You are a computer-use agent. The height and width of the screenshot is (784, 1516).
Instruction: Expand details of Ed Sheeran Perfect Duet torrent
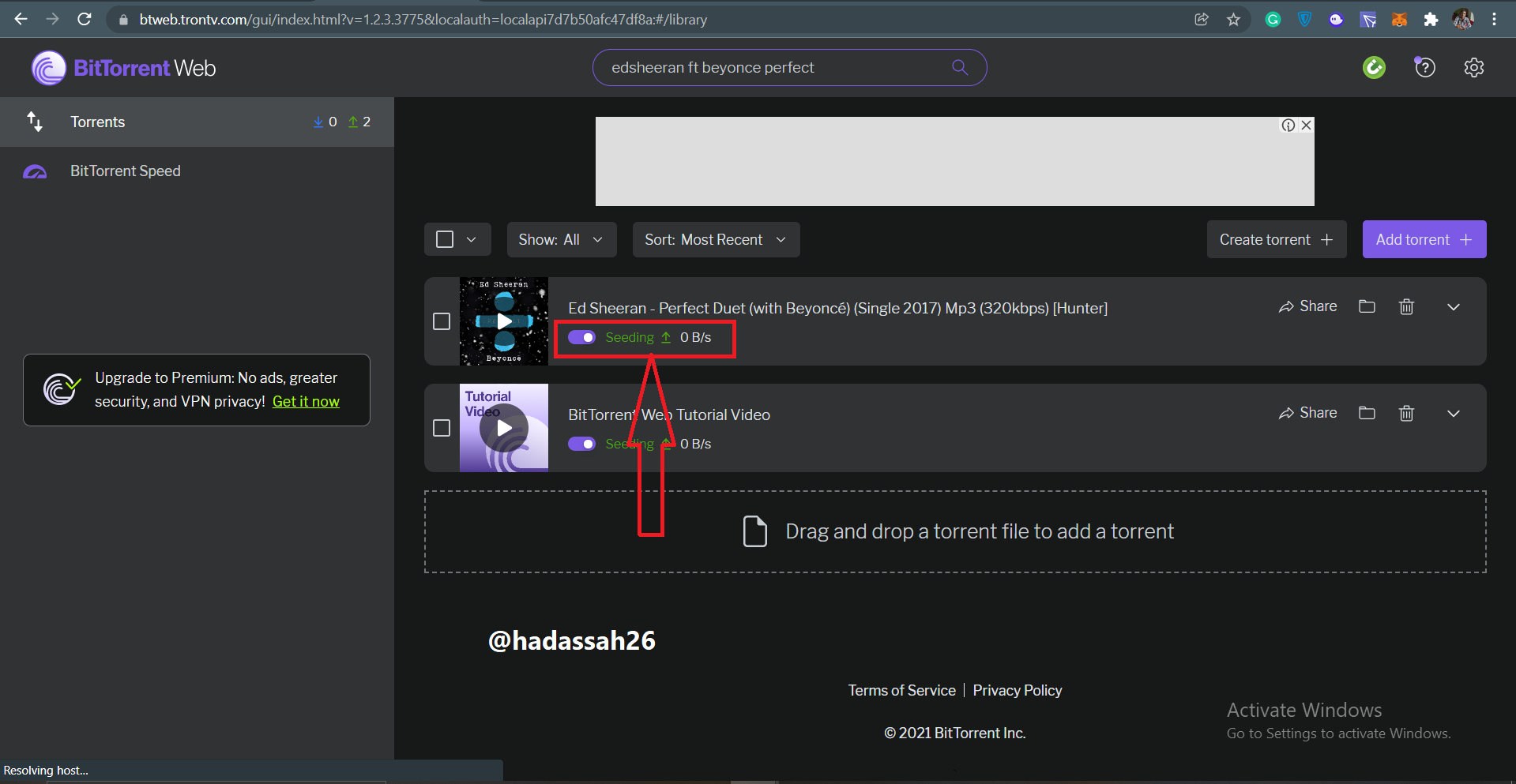1454,306
